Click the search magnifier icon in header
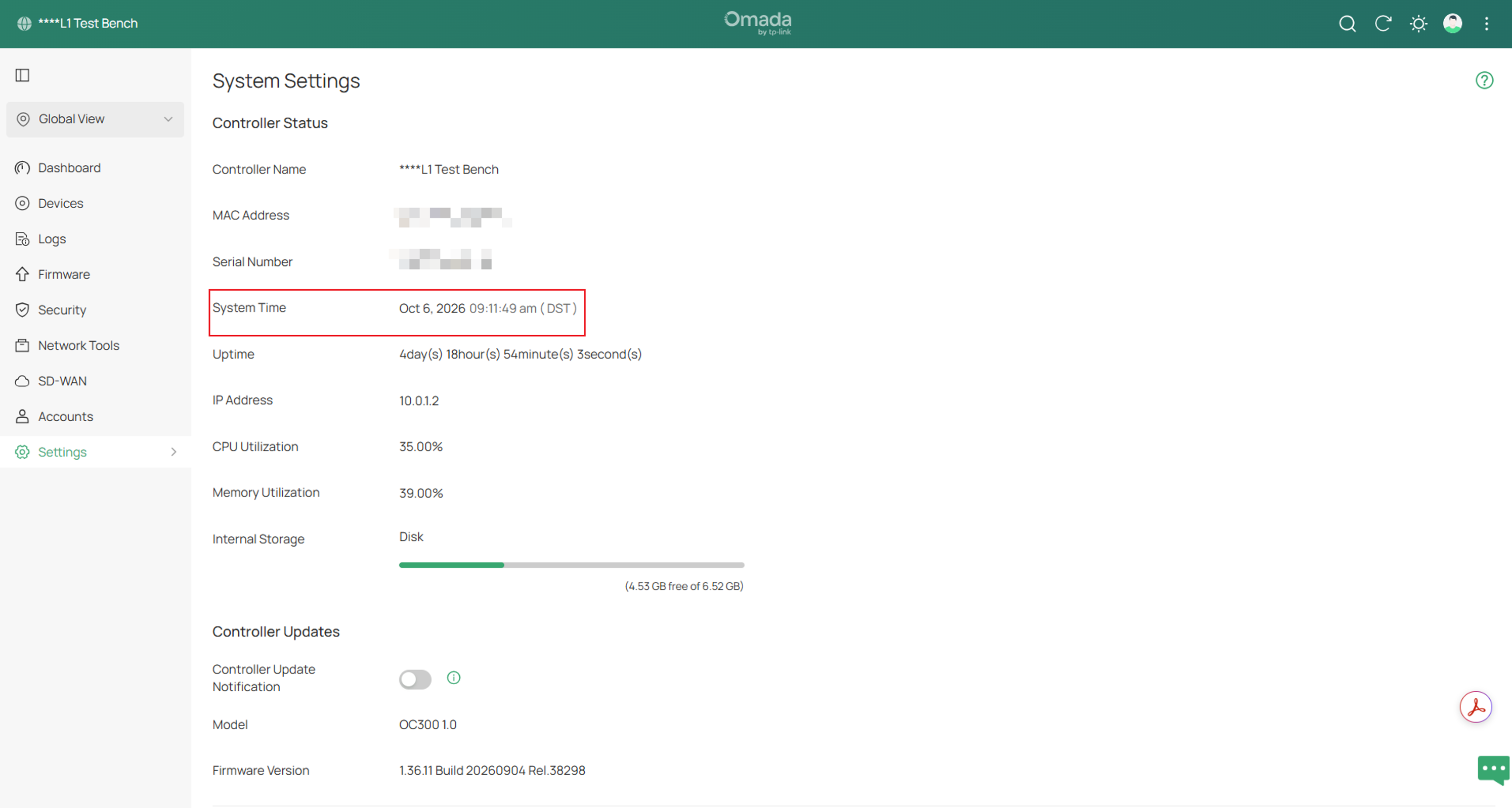The height and width of the screenshot is (808, 1512). [x=1347, y=23]
